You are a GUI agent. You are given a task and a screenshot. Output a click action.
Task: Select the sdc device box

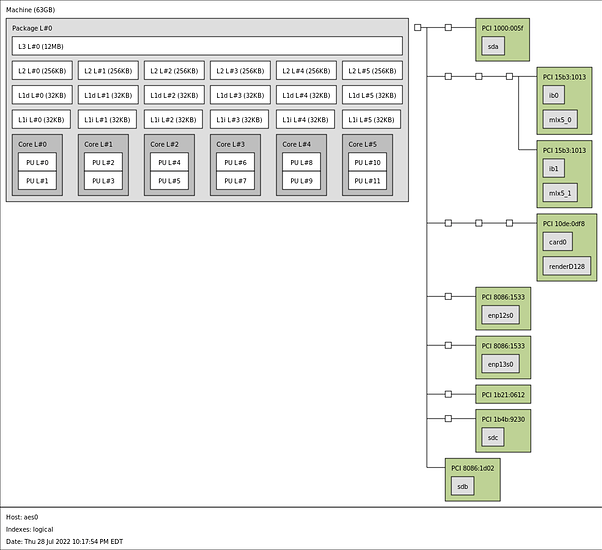tap(493, 437)
